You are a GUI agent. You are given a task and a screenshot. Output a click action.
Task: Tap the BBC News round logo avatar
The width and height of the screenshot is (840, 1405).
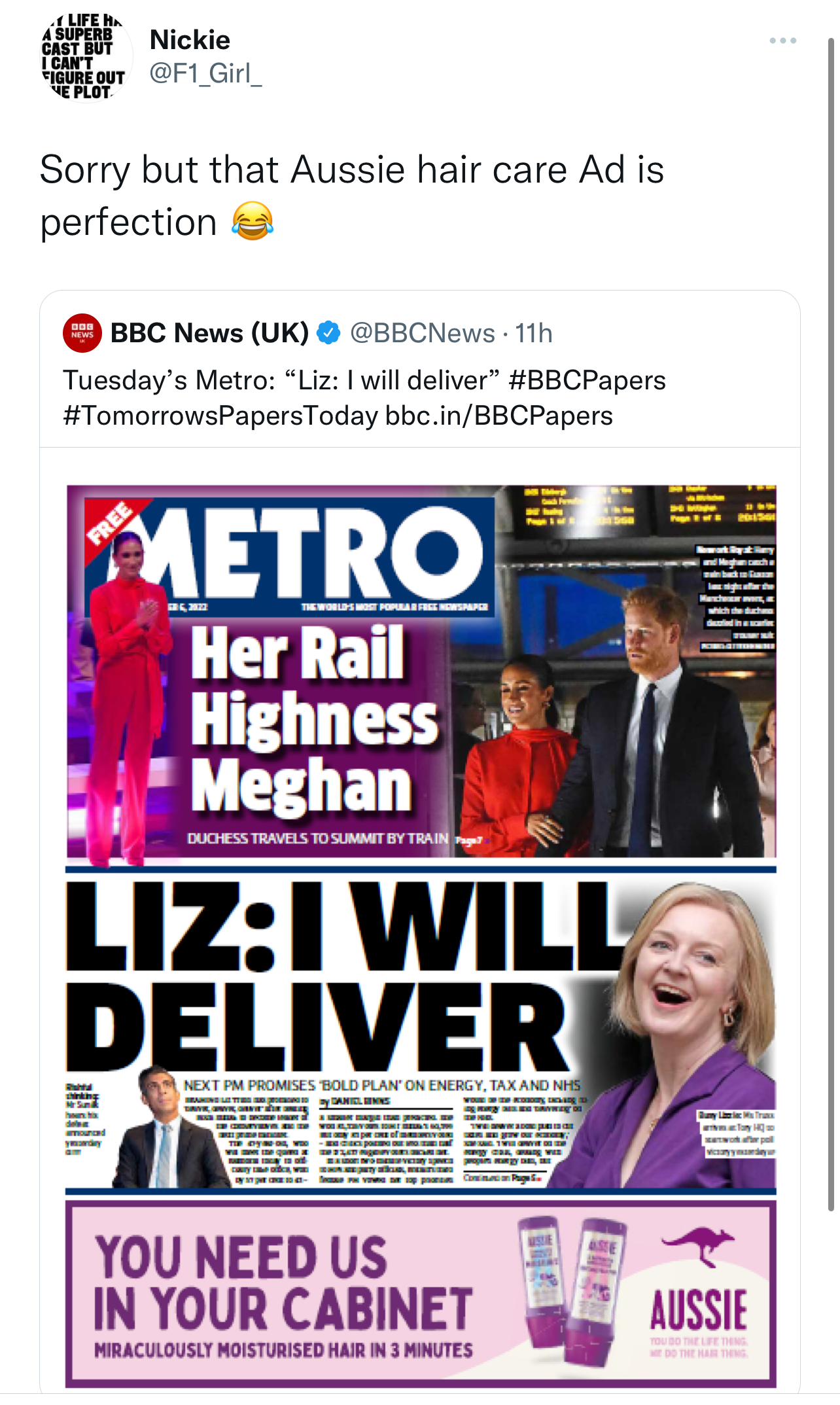(82, 333)
